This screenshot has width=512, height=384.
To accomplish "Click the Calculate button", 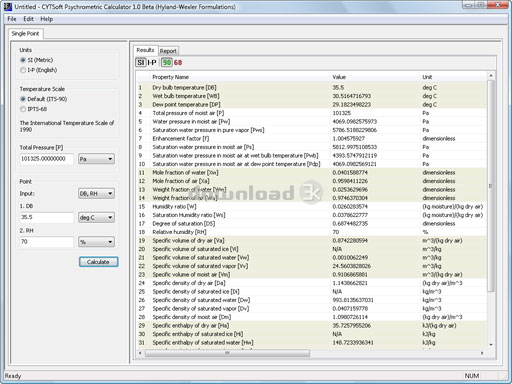I will click(x=98, y=262).
